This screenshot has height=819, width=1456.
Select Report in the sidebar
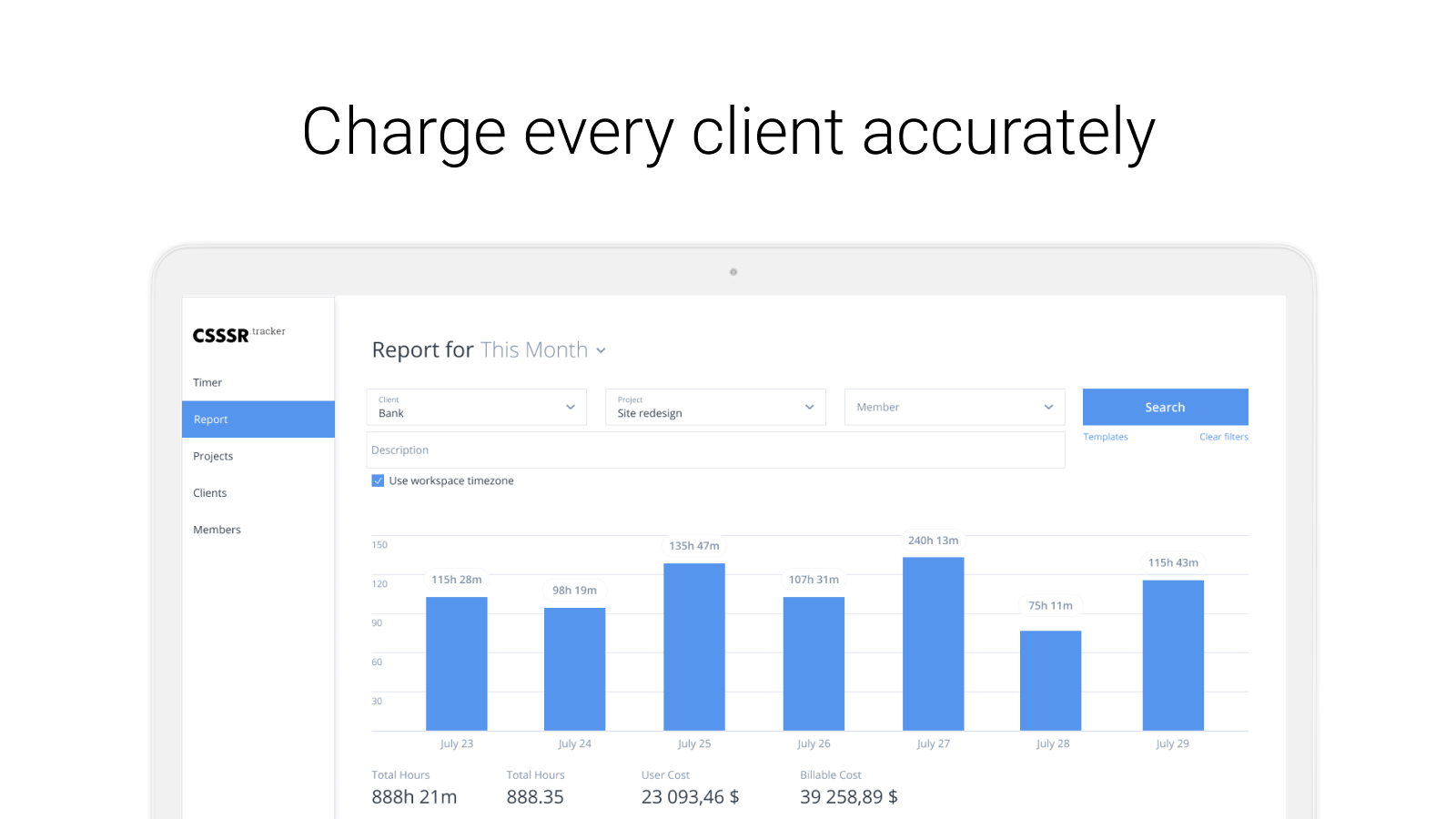[x=258, y=420]
